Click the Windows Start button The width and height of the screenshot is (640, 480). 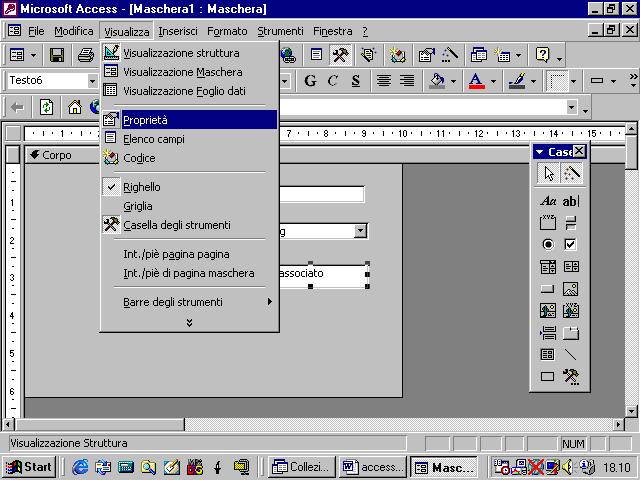[x=29, y=467]
